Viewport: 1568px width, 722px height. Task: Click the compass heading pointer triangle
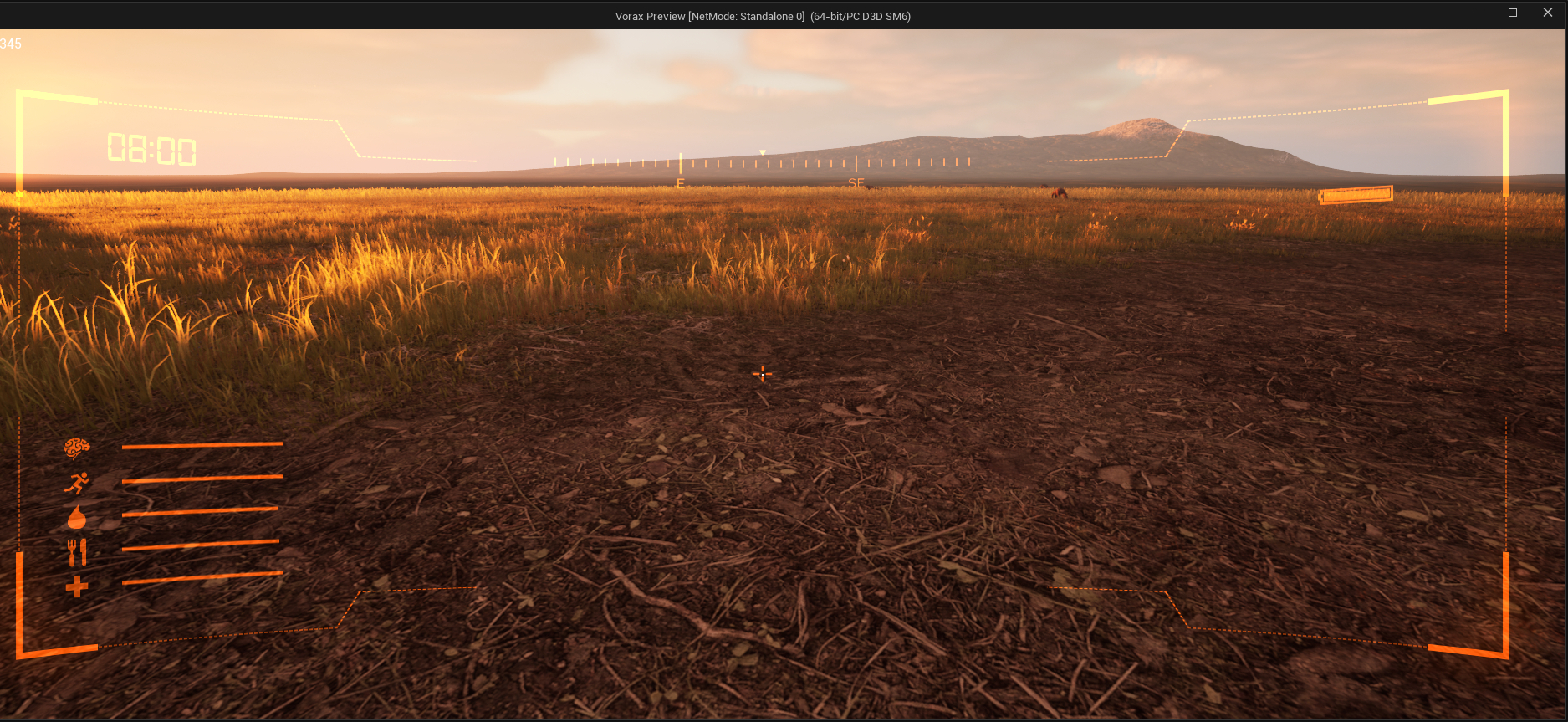point(763,152)
